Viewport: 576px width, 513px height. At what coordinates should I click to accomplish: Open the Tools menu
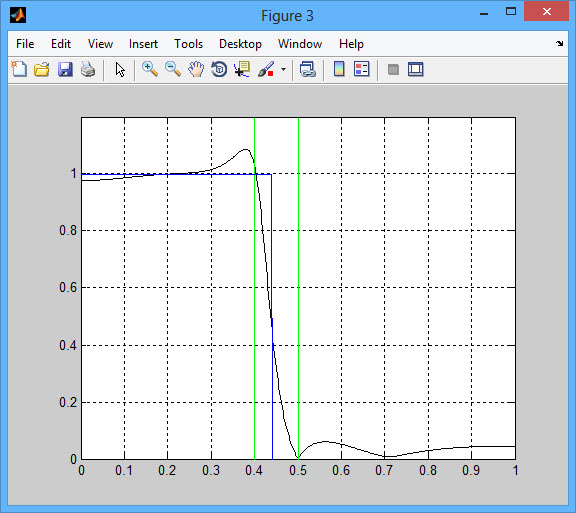[188, 44]
